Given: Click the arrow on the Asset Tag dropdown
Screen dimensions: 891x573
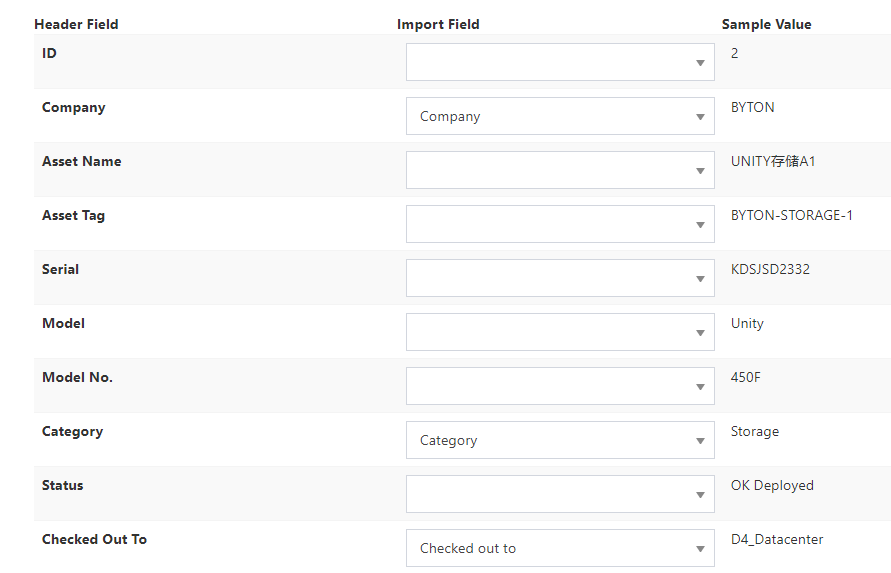Looking at the screenshot, I should (x=700, y=225).
